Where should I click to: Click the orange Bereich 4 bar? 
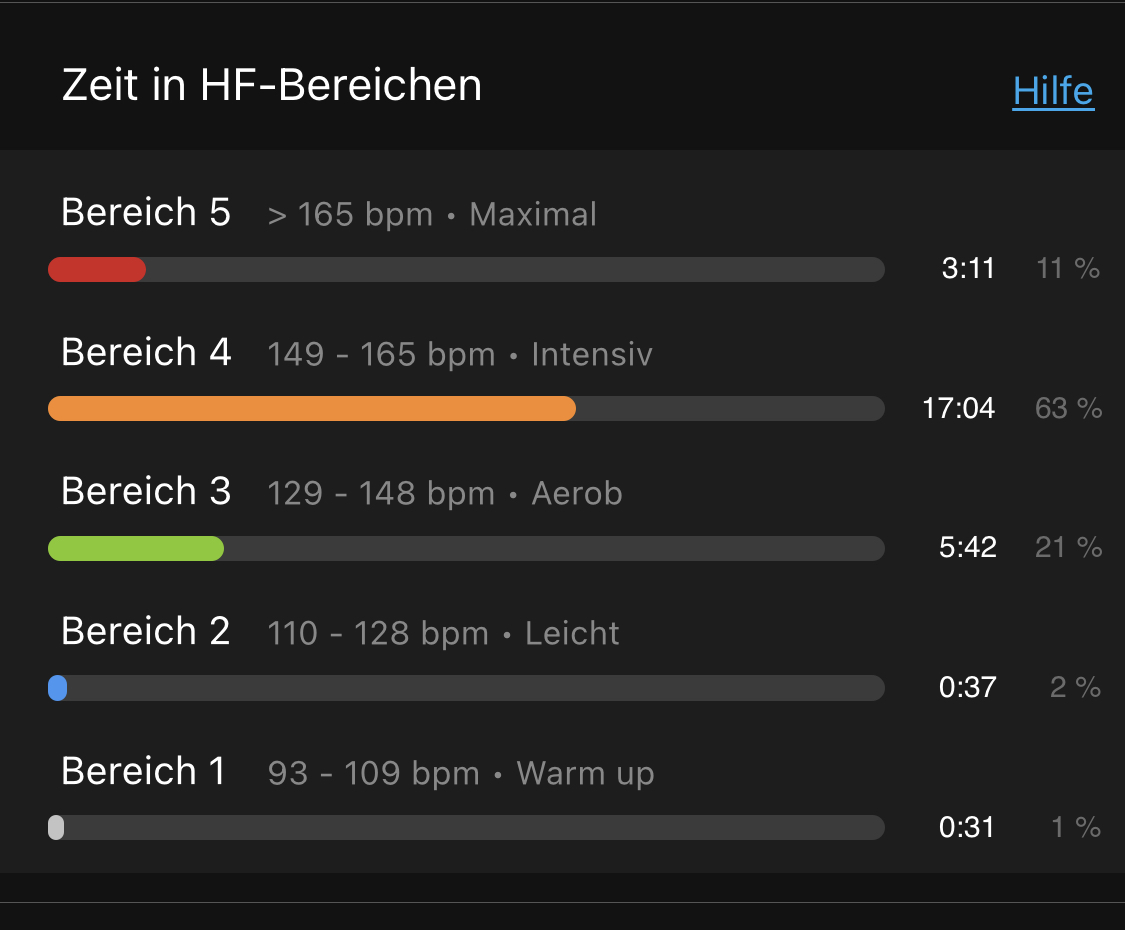click(x=311, y=408)
